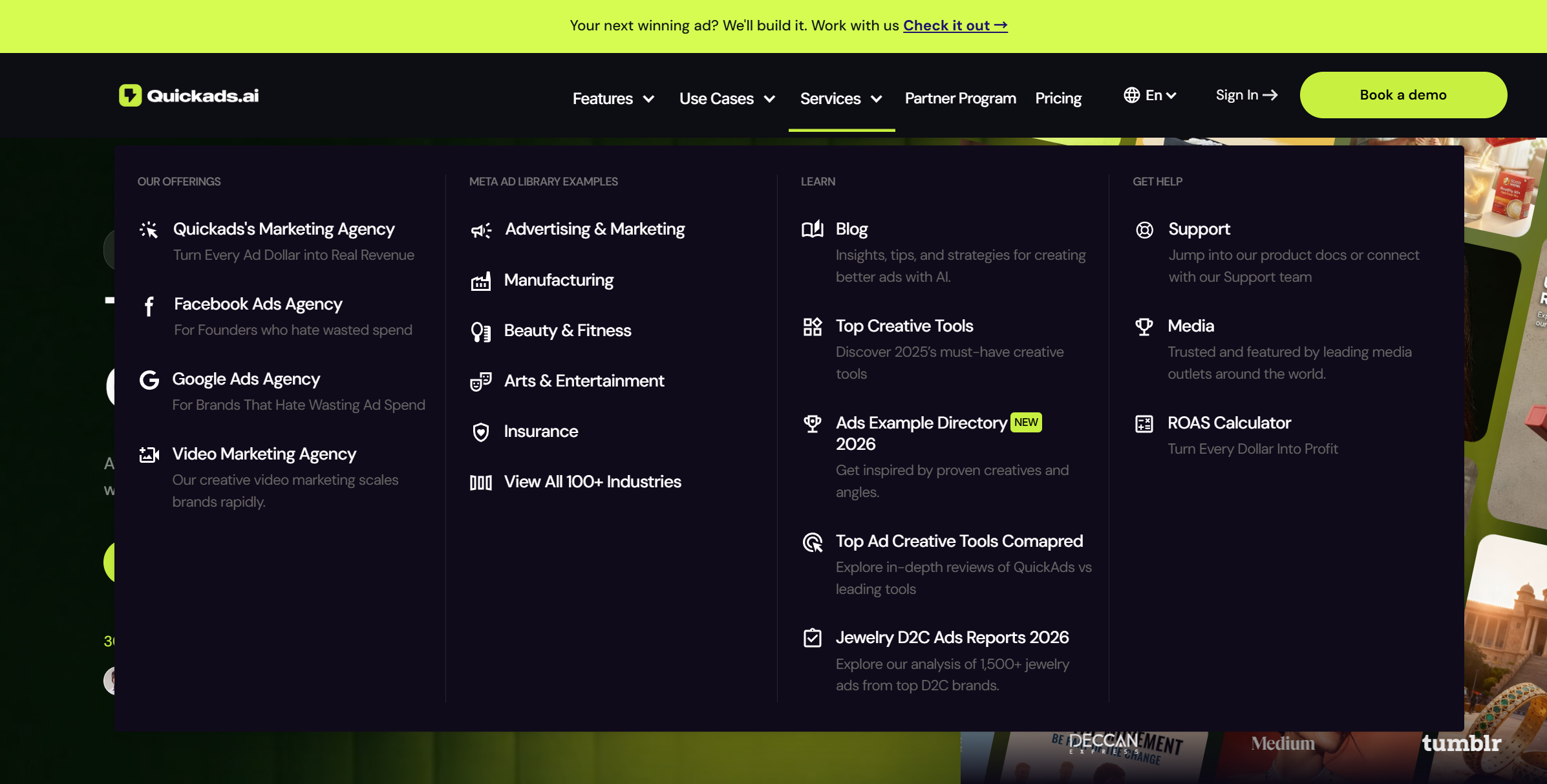Click the trophy icon beside Ads Example Directory
The width and height of the screenshot is (1547, 784).
pos(813,423)
